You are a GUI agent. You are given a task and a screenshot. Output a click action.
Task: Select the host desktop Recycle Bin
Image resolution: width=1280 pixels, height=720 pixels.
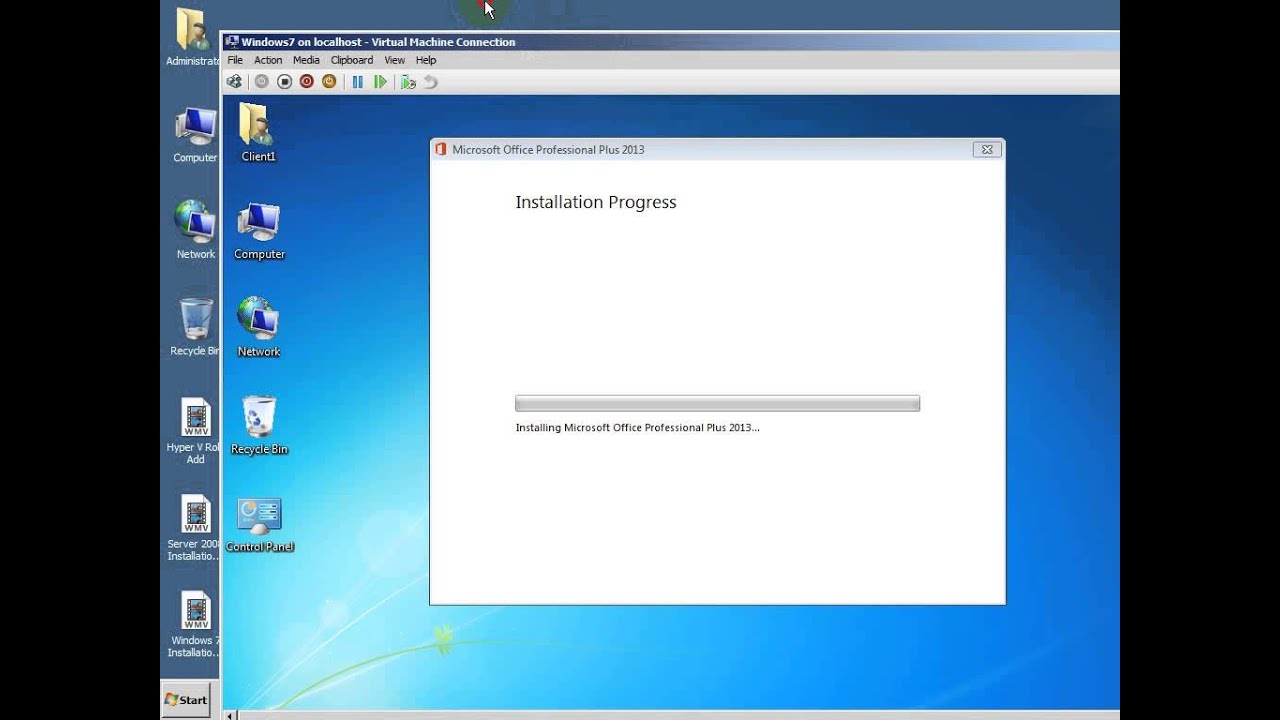[195, 327]
